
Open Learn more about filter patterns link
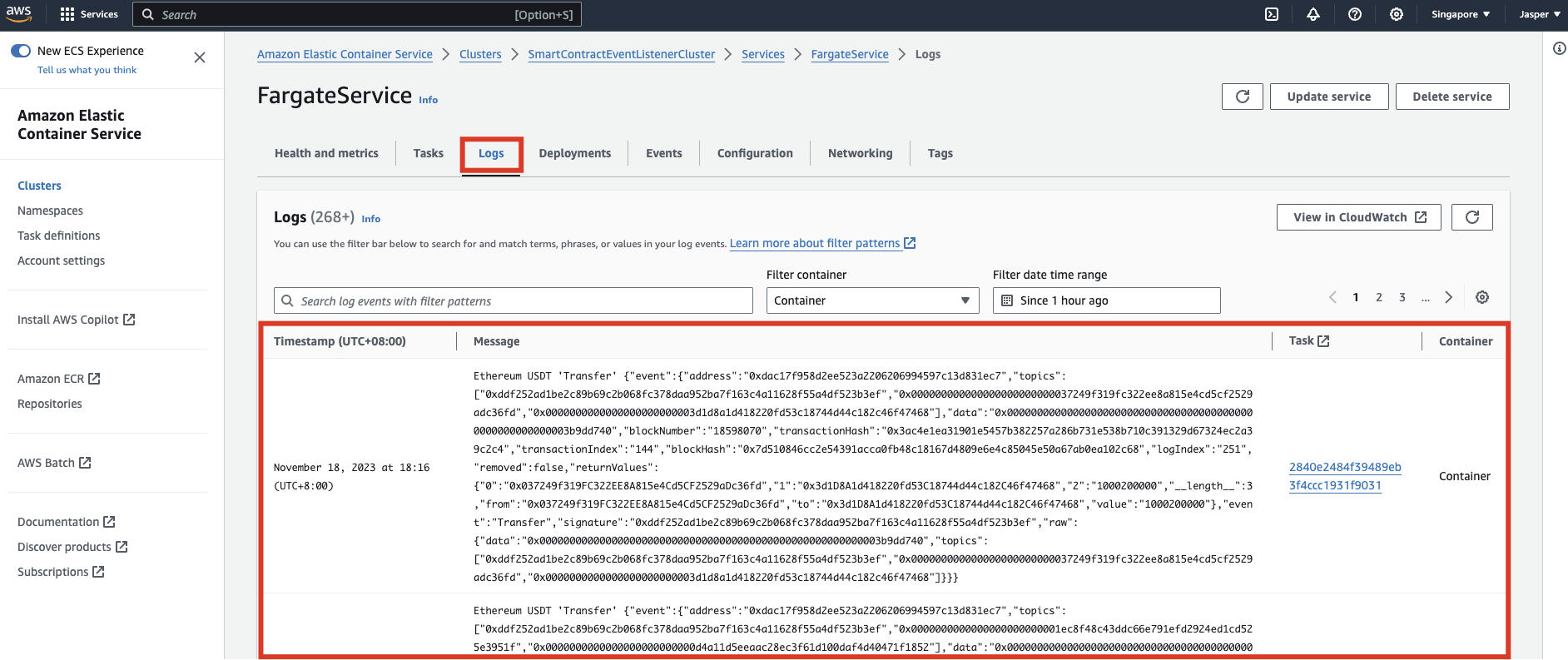pyautogui.click(x=822, y=243)
